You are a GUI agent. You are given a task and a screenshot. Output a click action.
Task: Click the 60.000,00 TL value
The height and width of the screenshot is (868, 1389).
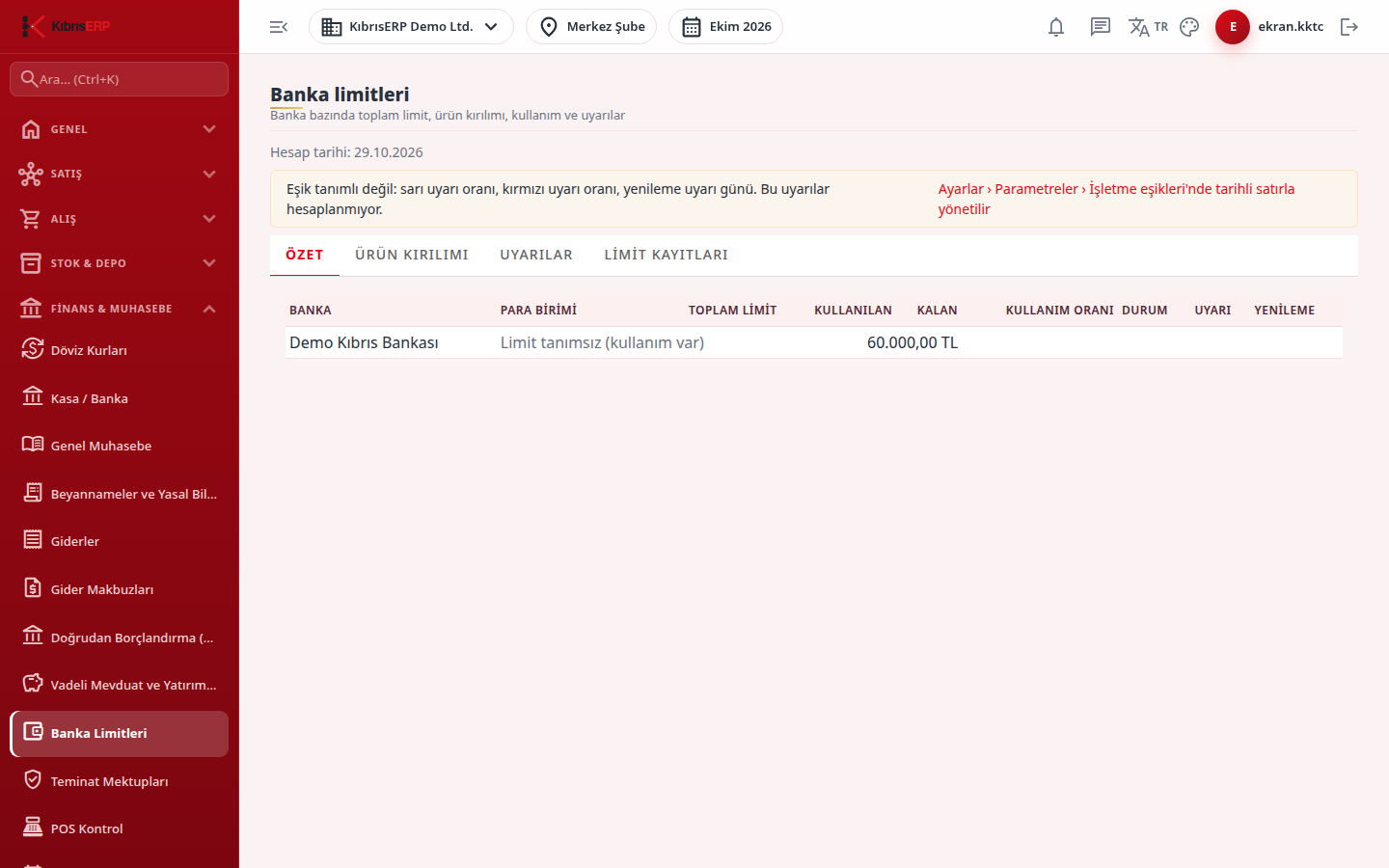coord(912,342)
